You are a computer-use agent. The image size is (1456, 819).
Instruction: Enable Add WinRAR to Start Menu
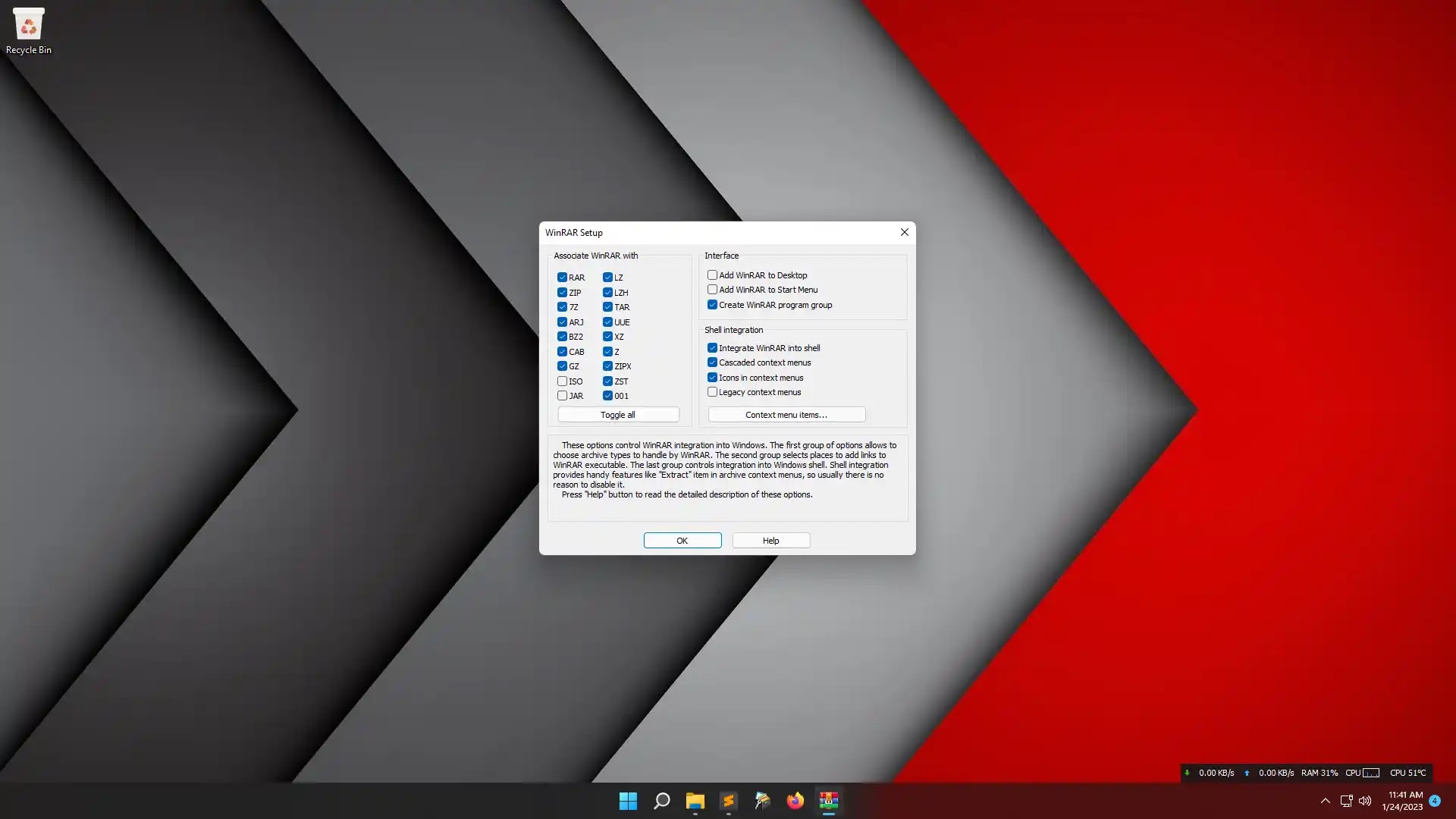712,290
